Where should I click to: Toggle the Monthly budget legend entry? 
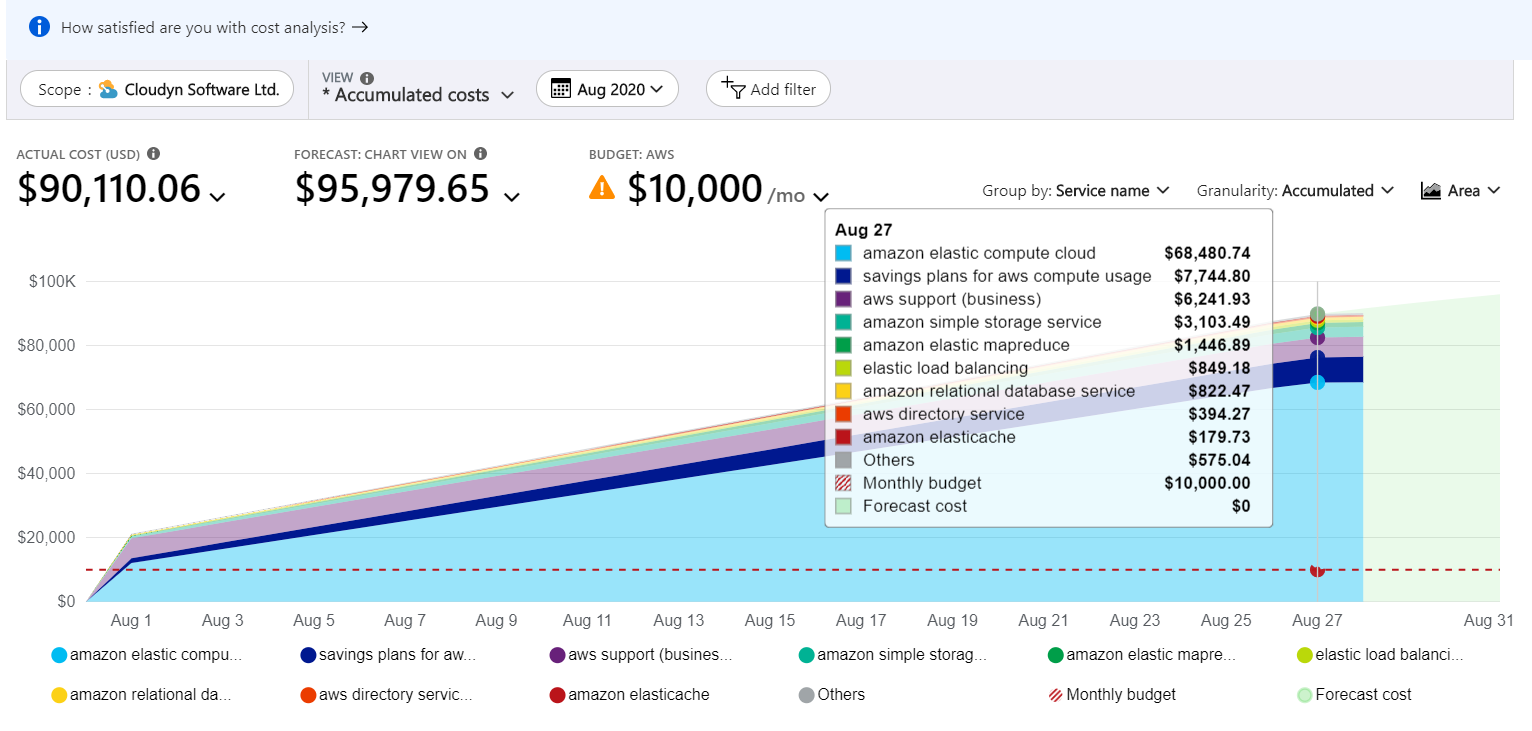tap(1111, 695)
